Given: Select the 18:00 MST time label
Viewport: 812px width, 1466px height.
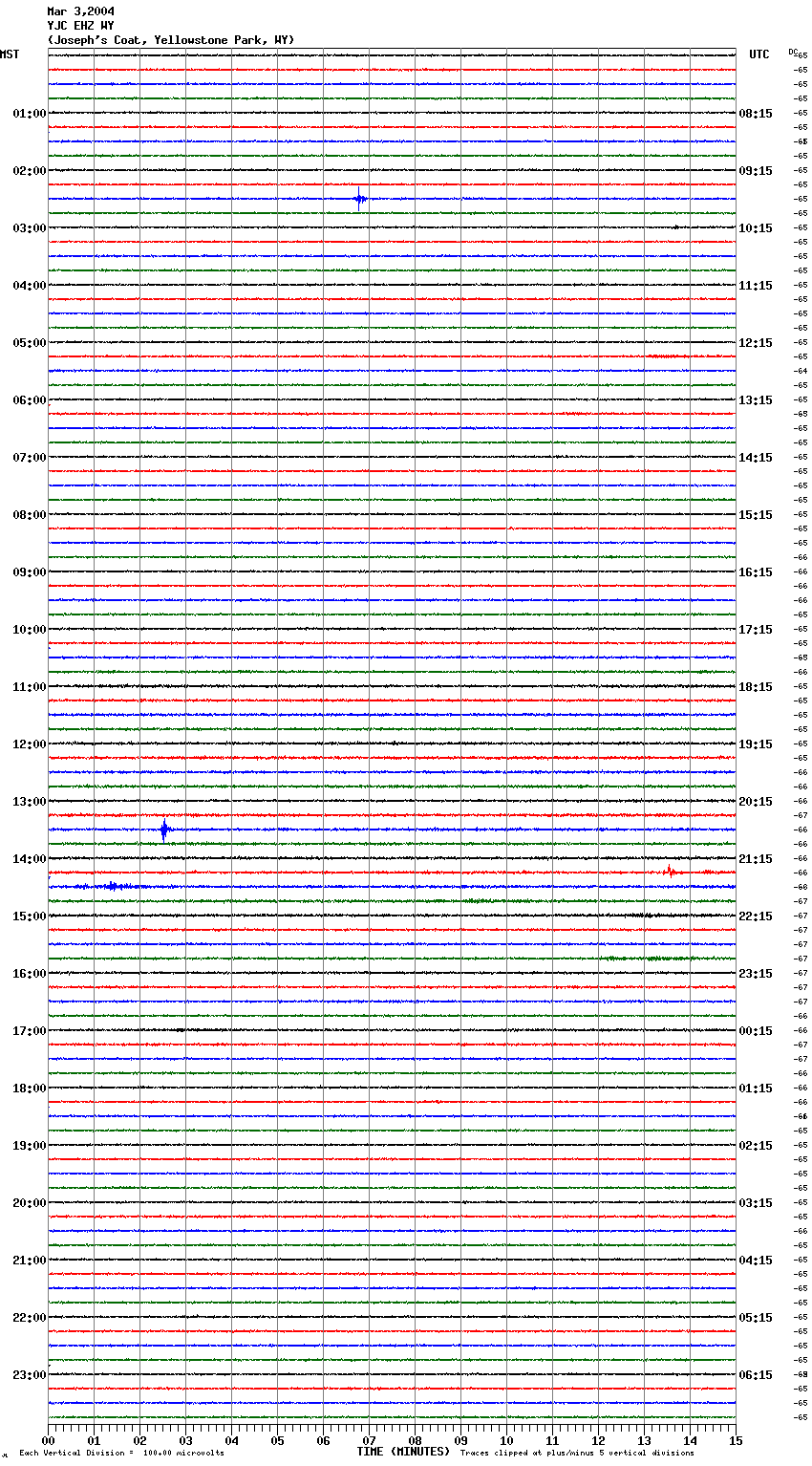Looking at the screenshot, I should coord(30,1089).
